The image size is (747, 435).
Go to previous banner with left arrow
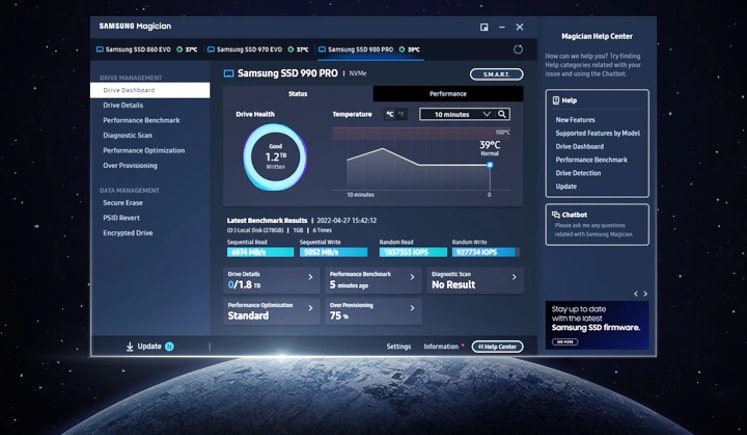coord(636,294)
